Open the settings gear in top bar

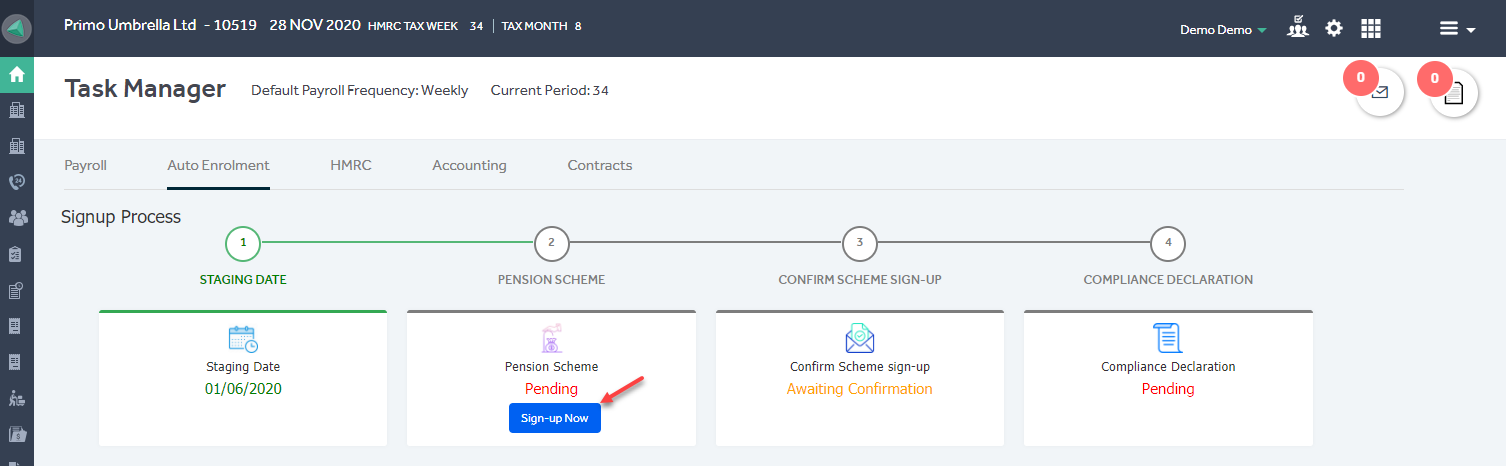[1334, 28]
